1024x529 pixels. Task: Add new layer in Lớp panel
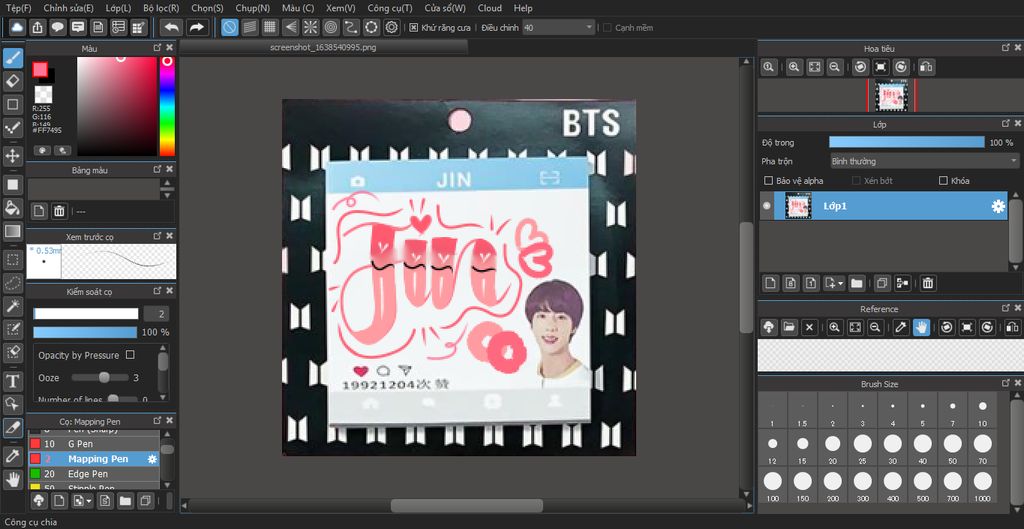[771, 283]
